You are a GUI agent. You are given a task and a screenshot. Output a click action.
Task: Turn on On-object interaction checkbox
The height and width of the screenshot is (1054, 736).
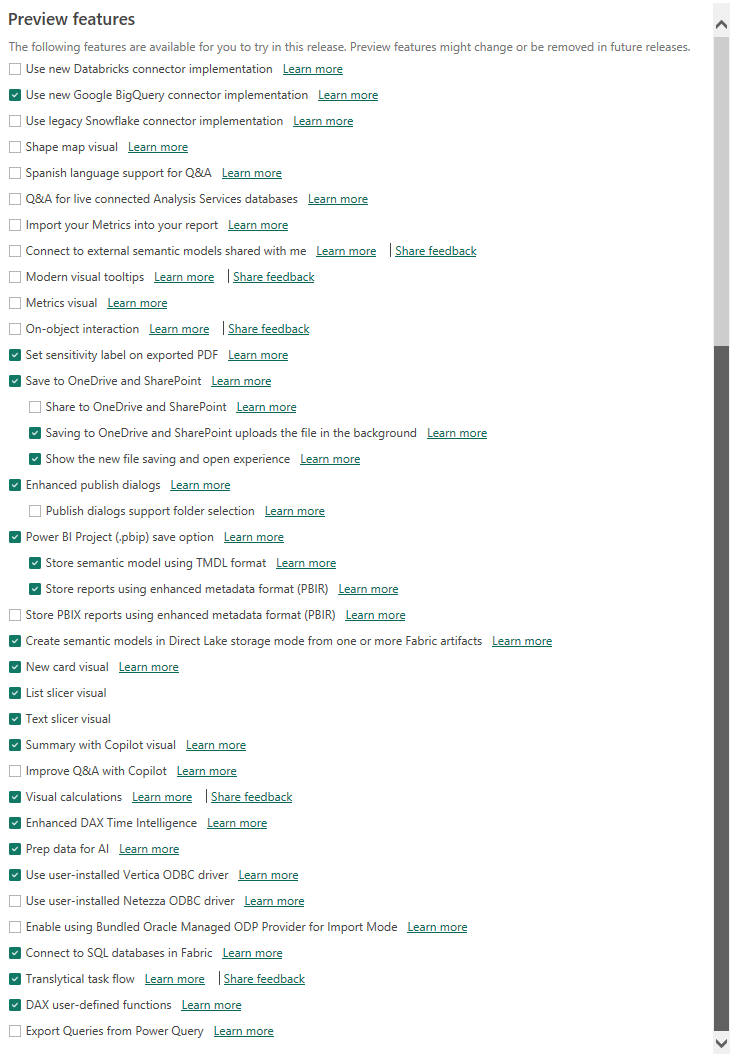(15, 329)
